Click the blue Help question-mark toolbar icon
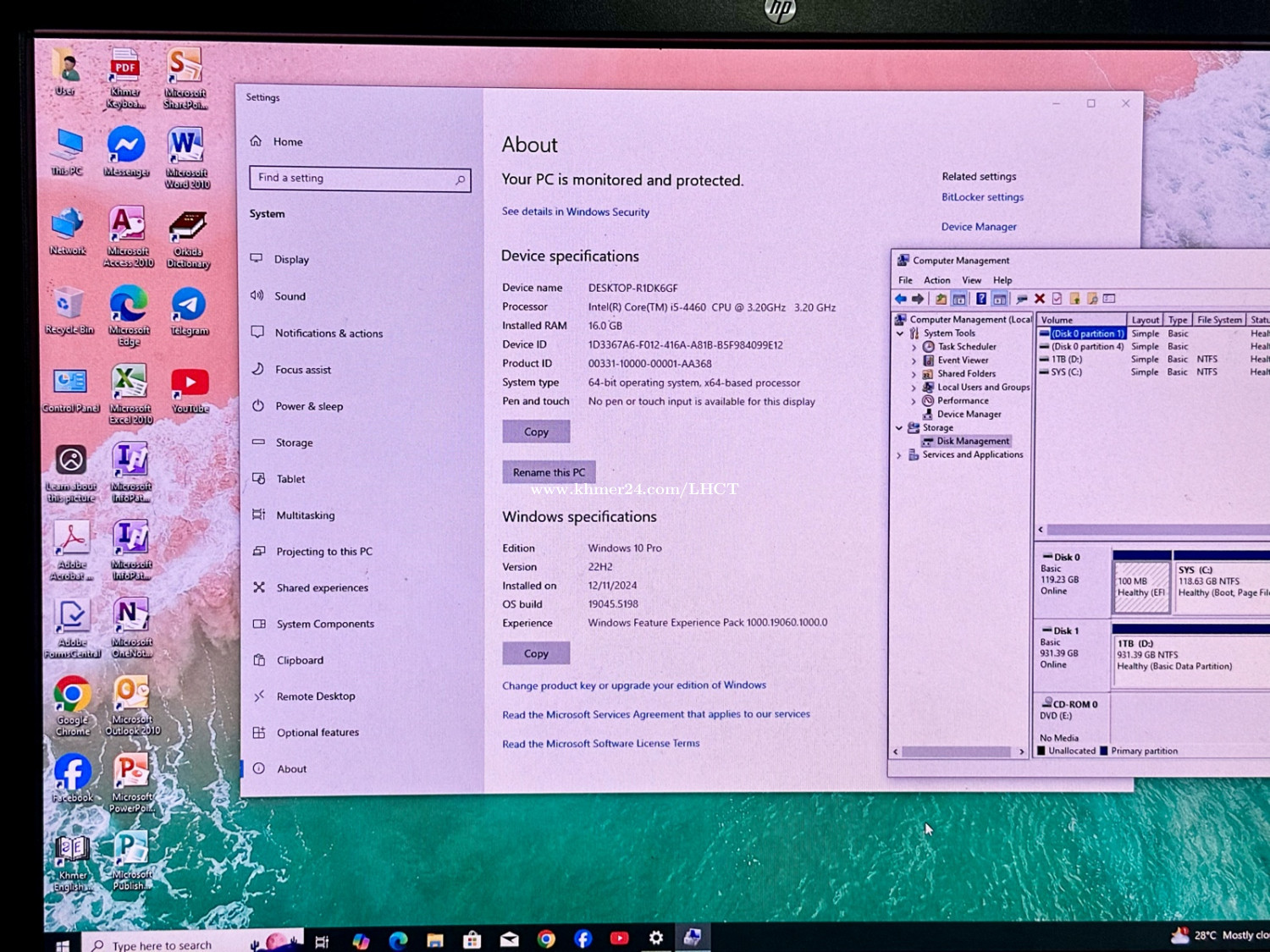This screenshot has width=1270, height=952. coord(980,299)
